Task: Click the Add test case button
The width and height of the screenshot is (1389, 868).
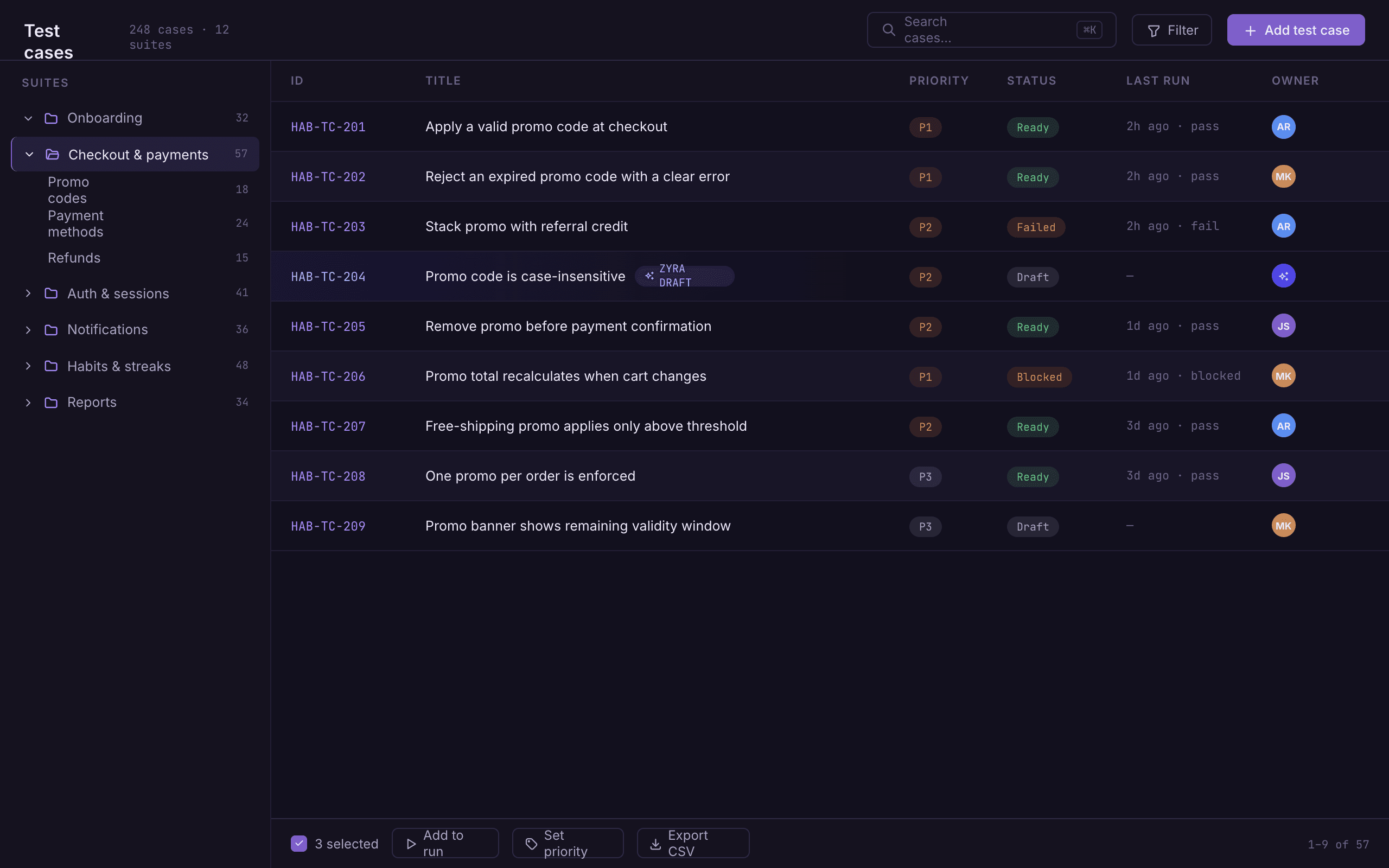Action: coord(1296,30)
